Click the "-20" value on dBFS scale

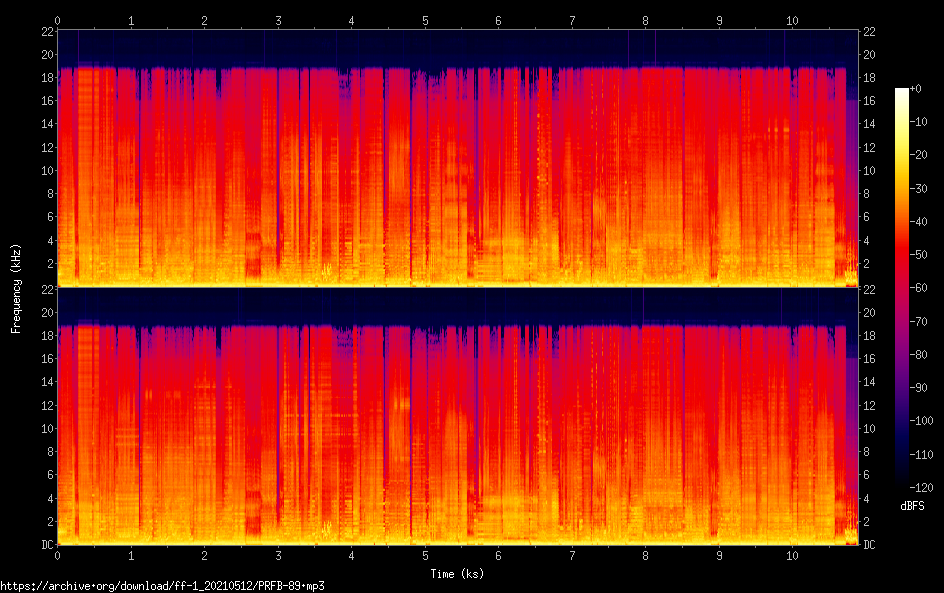point(918,155)
